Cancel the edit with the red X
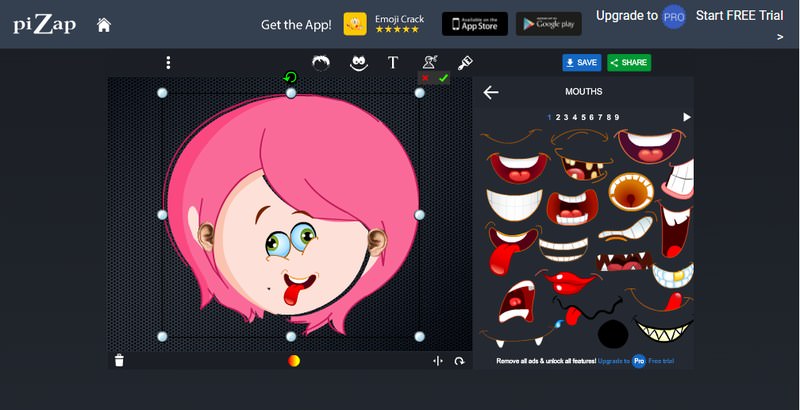The height and width of the screenshot is (410, 800). click(x=425, y=78)
